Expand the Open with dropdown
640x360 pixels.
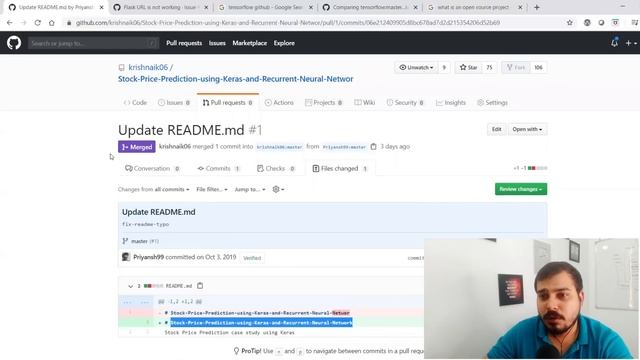[527, 129]
